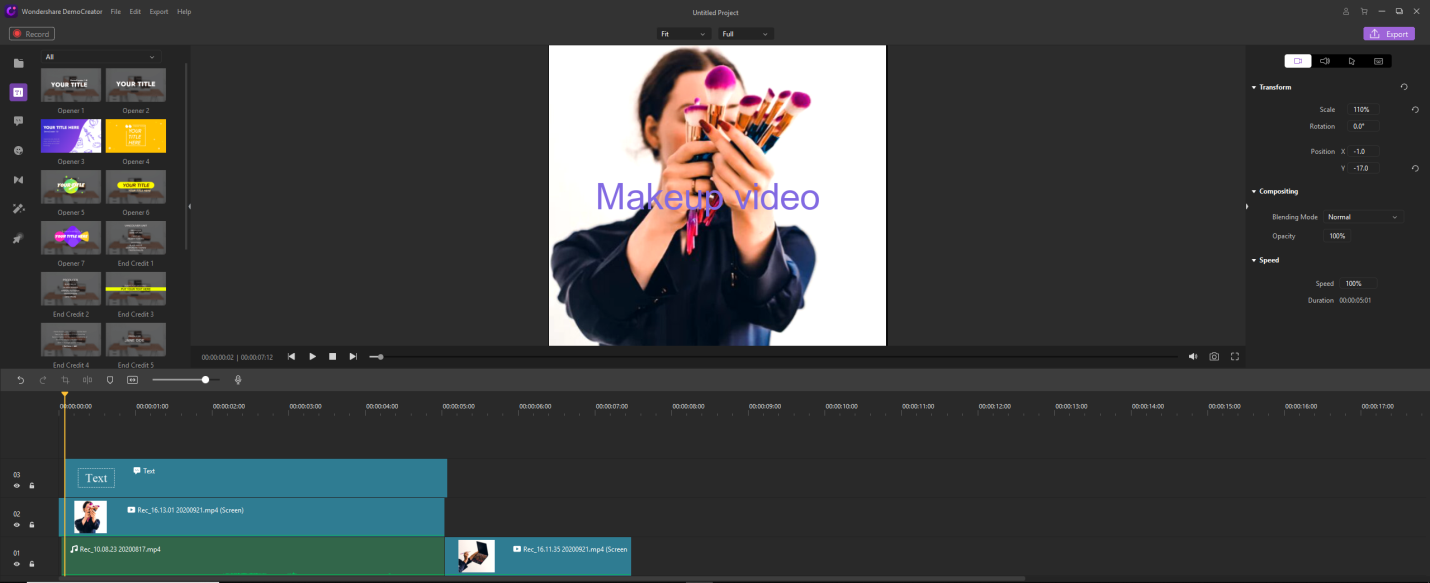Lock track 03
The image size is (1430, 583).
[x=32, y=486]
